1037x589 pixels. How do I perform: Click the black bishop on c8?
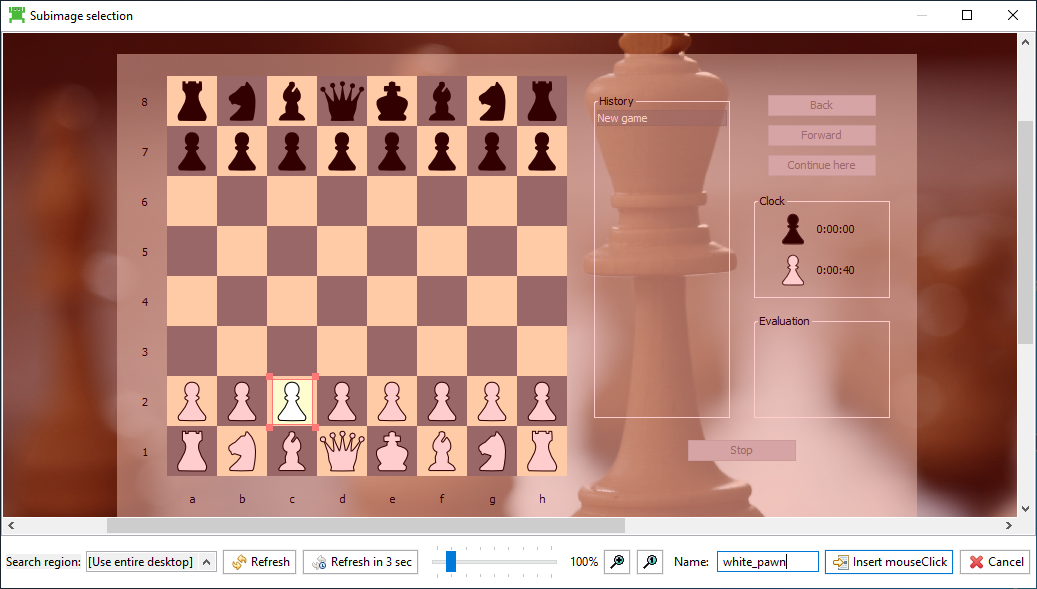292,101
